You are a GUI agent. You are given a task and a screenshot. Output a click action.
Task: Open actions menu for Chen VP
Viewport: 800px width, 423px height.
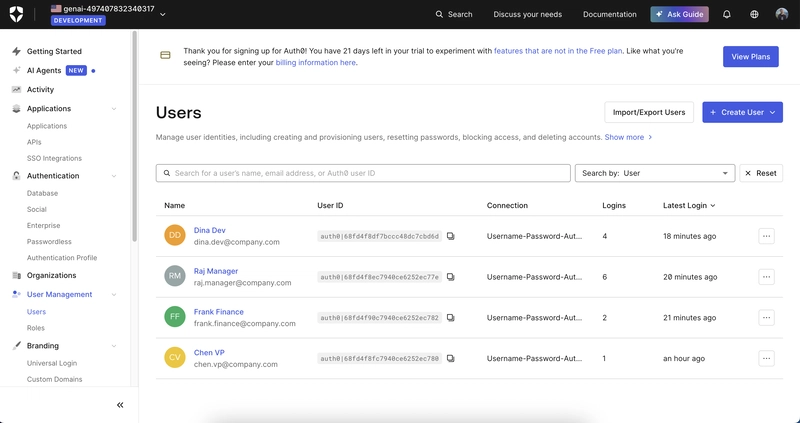click(x=766, y=358)
